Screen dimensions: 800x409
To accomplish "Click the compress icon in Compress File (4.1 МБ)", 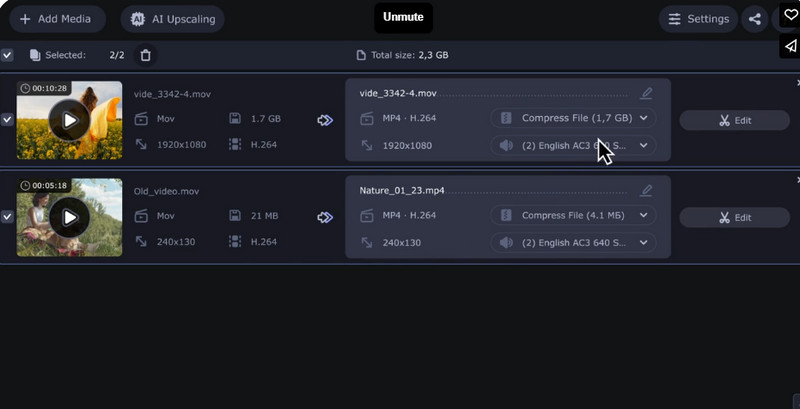I will [x=506, y=215].
